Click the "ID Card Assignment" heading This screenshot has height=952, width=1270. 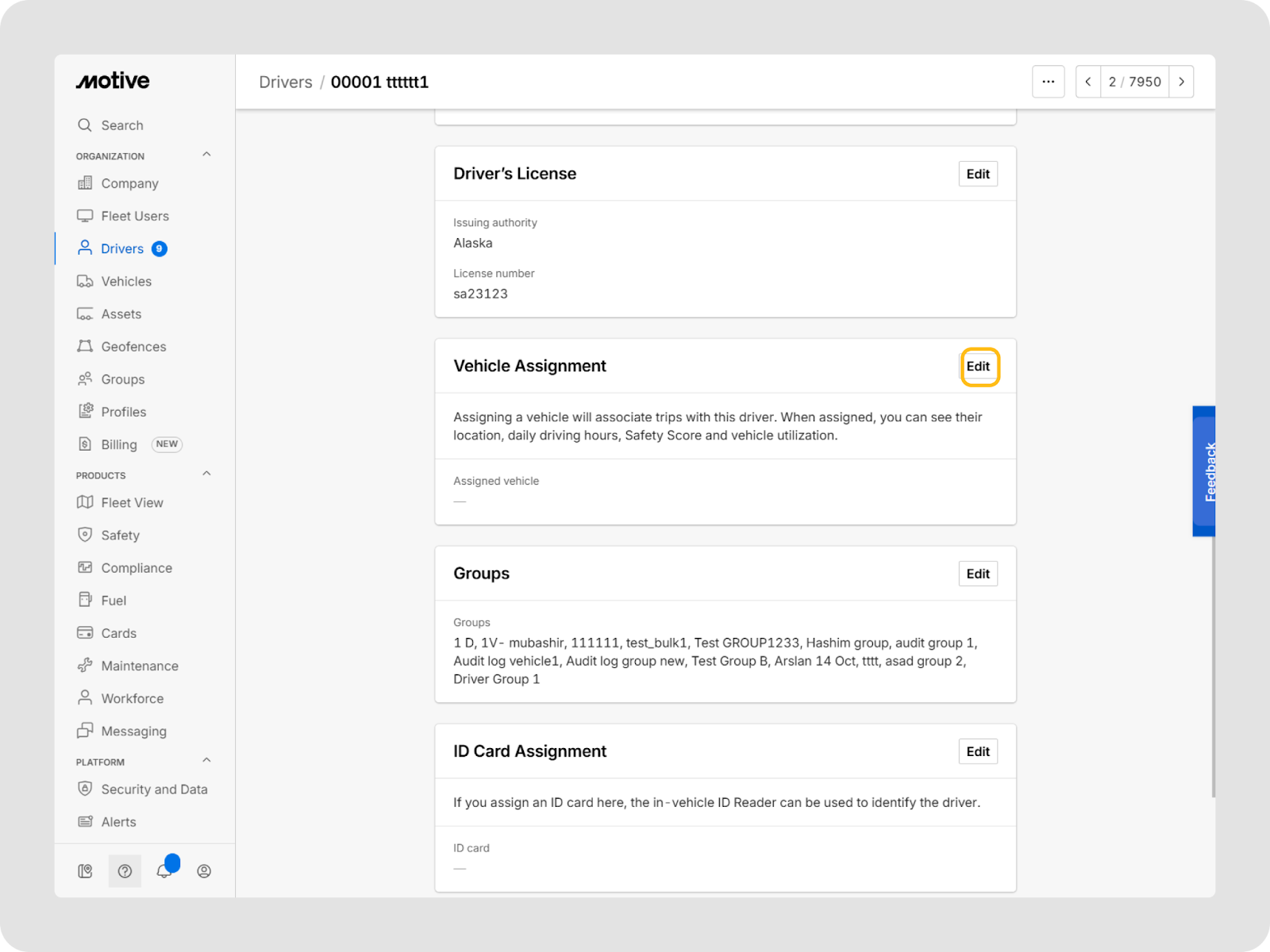tap(529, 751)
